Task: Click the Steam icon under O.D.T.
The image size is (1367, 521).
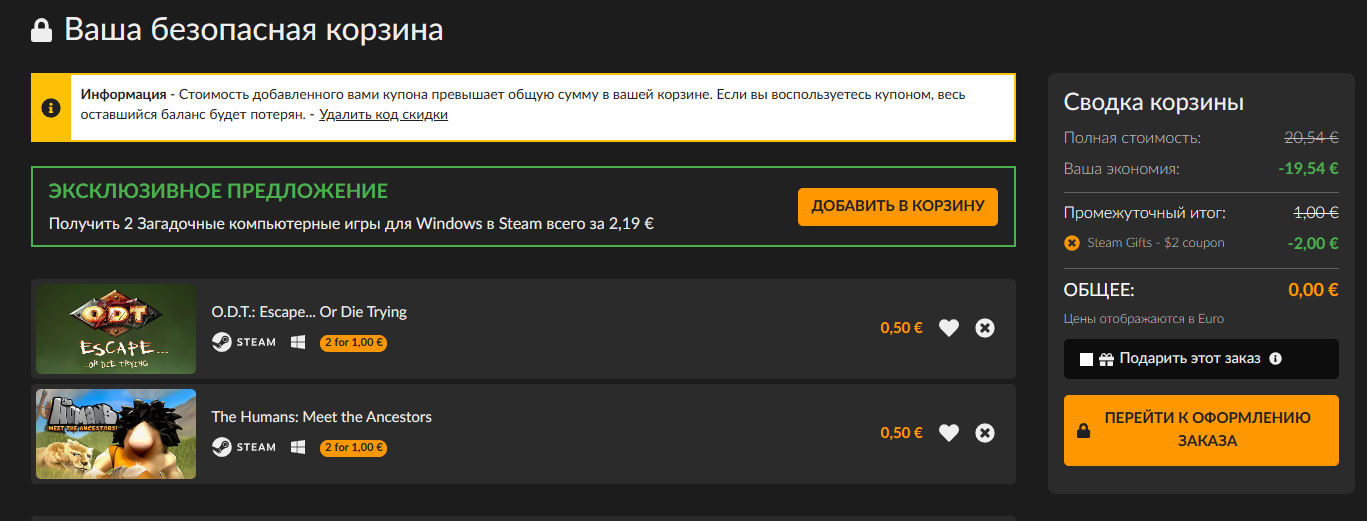Action: (221, 342)
